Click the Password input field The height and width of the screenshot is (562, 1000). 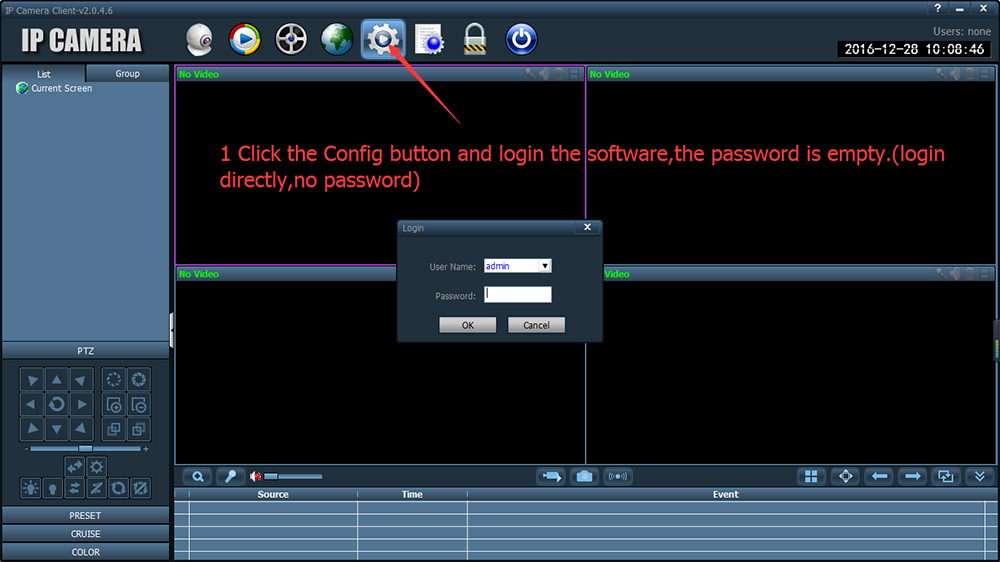pyautogui.click(x=518, y=295)
